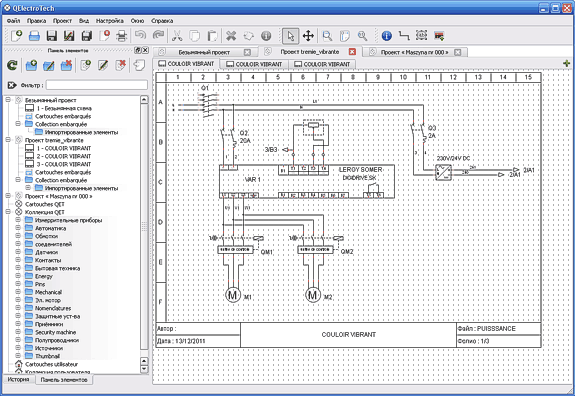575x396 pixels.
Task: Expand the Mechanical folder
Action: [x=18, y=292]
